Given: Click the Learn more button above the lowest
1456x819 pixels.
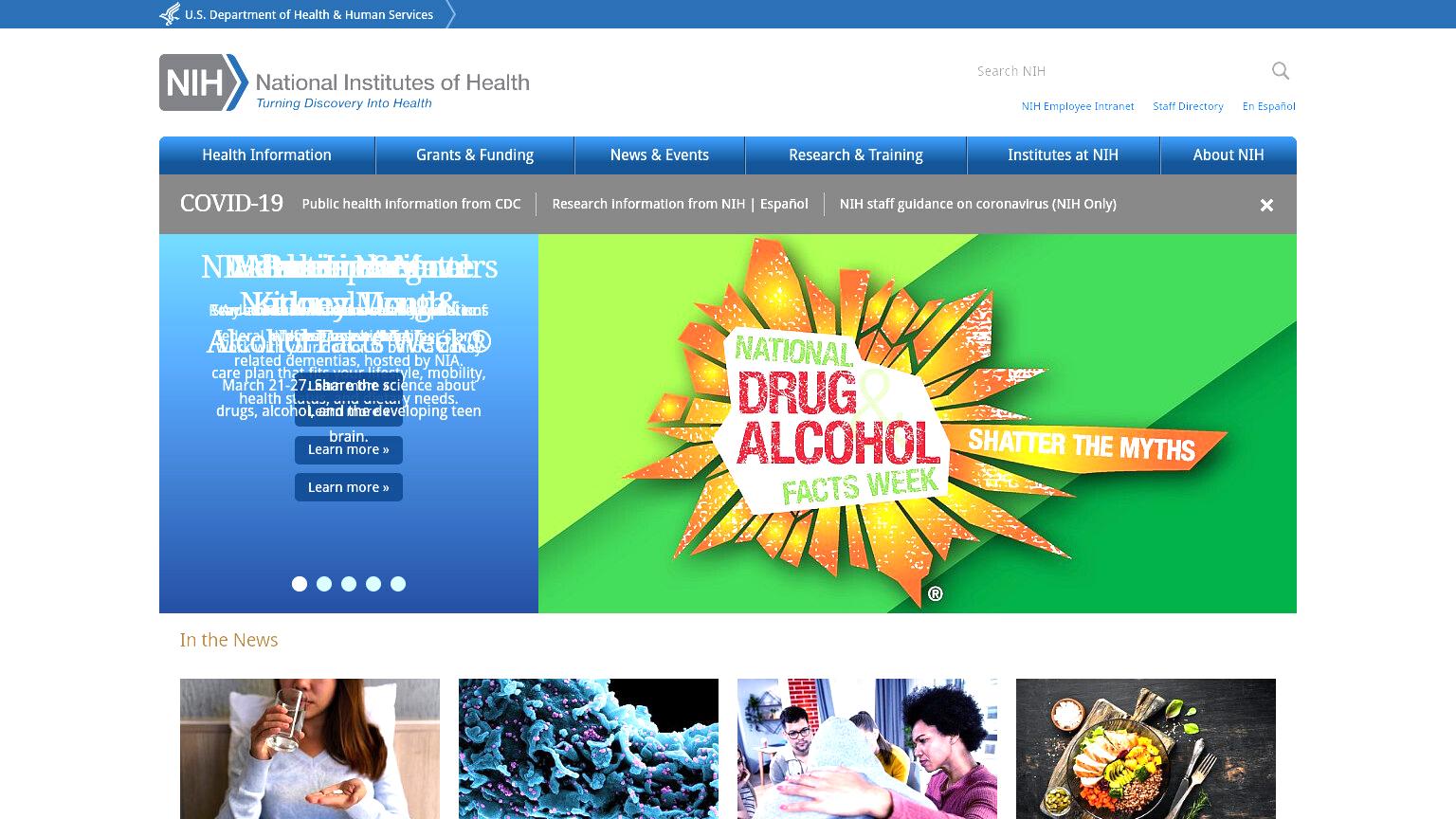Looking at the screenshot, I should pos(349,449).
